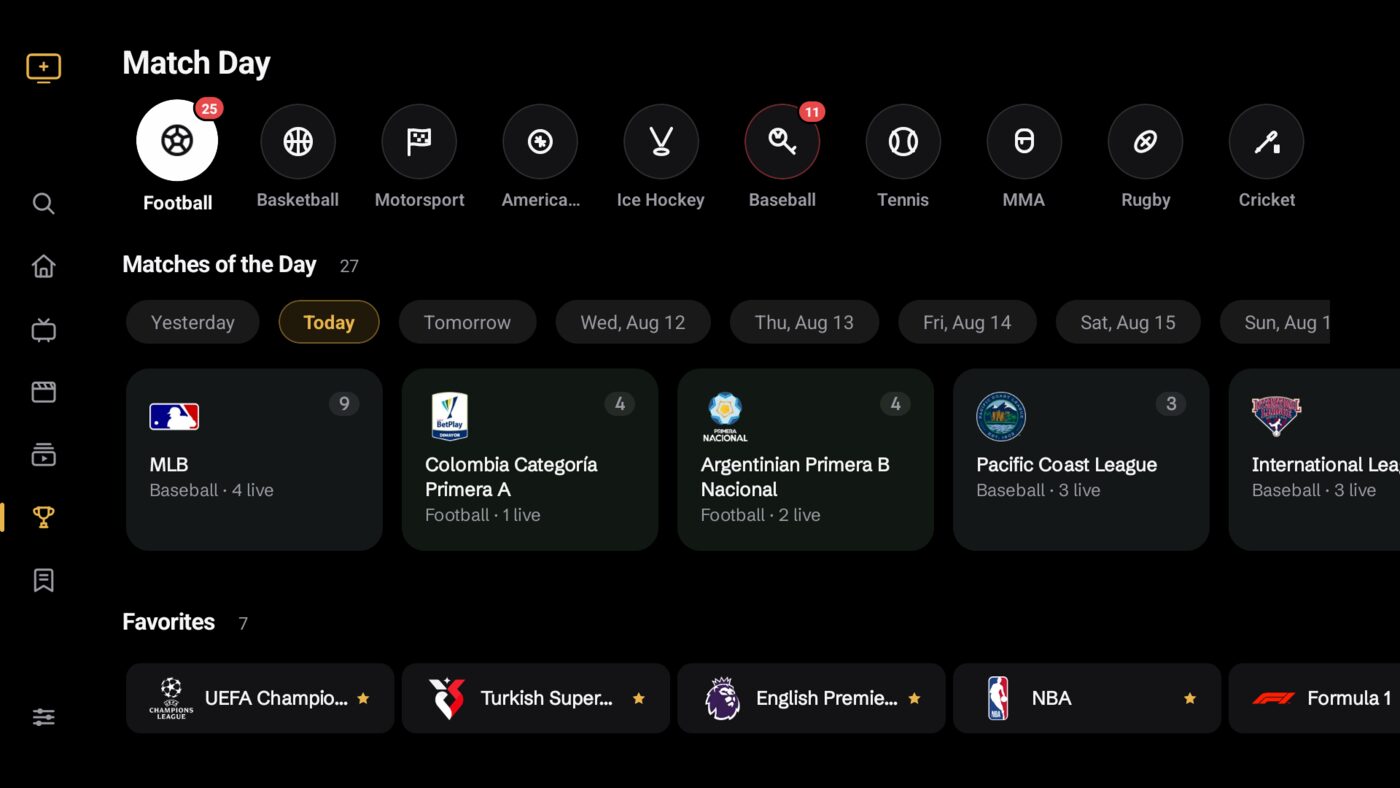Click the "Football · 1 live" text
Screen dimensions: 1400x788
(482, 515)
